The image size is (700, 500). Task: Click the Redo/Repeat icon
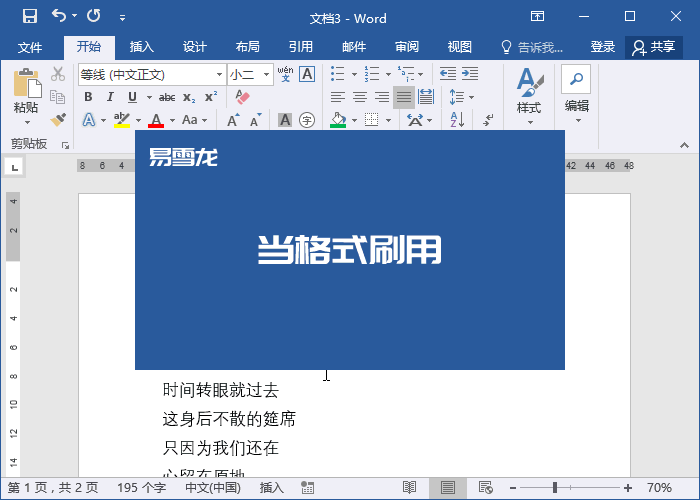[x=94, y=16]
